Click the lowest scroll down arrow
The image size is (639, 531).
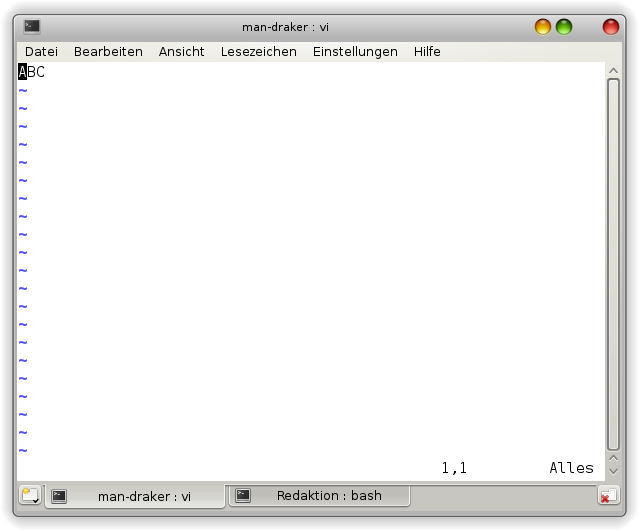coord(613,472)
